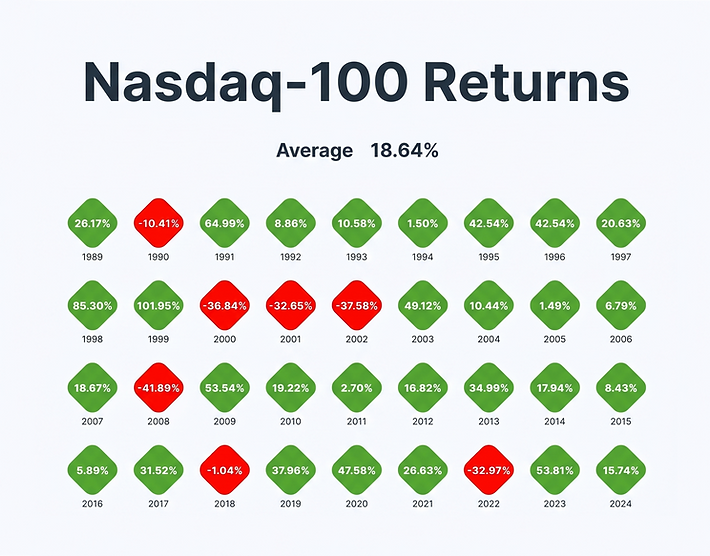The height and width of the screenshot is (556, 710).
Task: Click the 1991 diamond with 64.99%
Action: coord(225,223)
